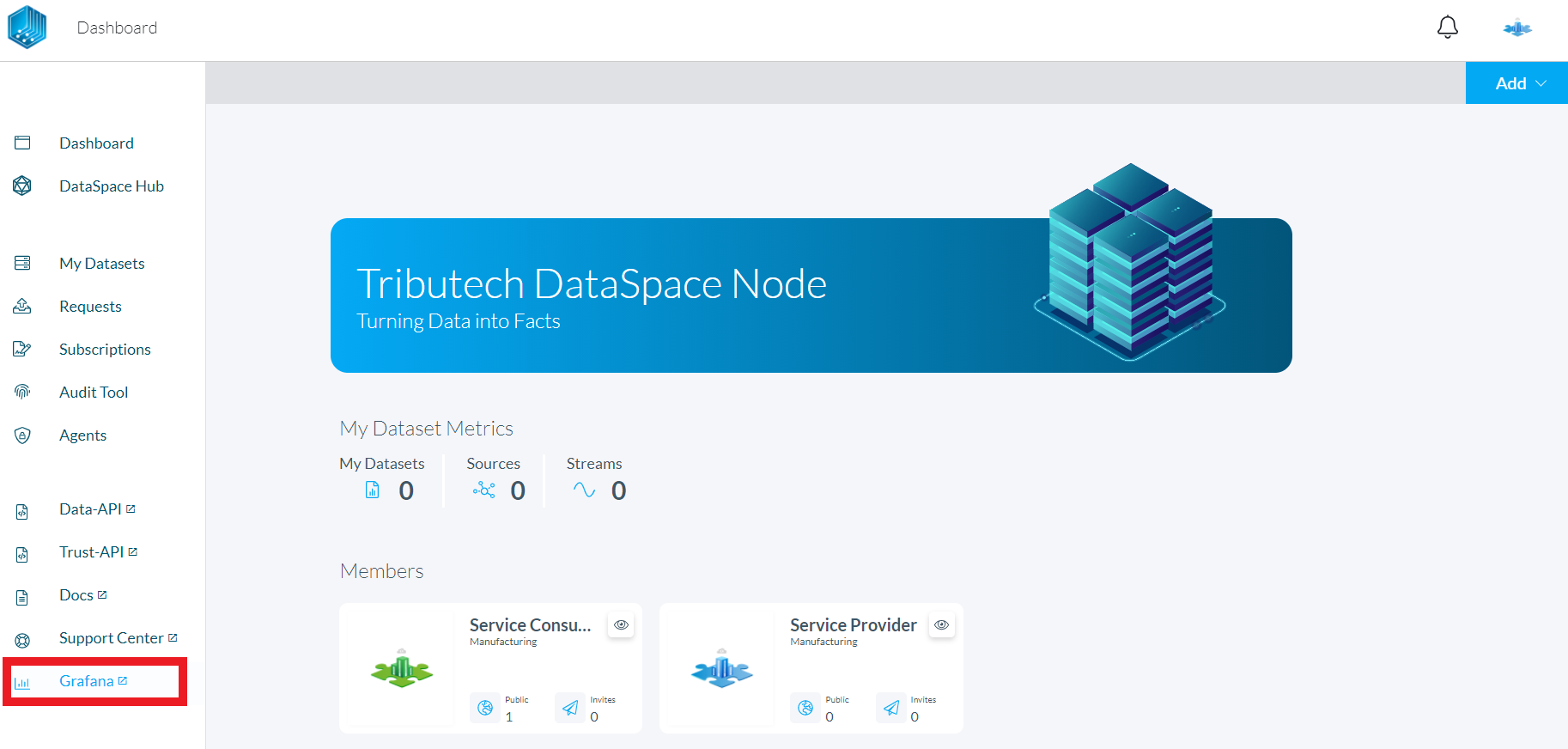
Task: Click the My Datasets sidebar icon
Action: pyautogui.click(x=22, y=263)
